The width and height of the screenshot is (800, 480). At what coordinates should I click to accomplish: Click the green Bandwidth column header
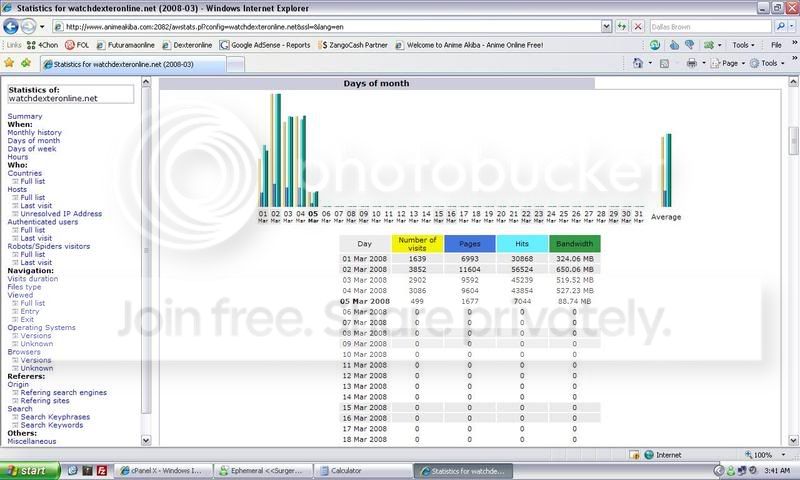coord(574,244)
